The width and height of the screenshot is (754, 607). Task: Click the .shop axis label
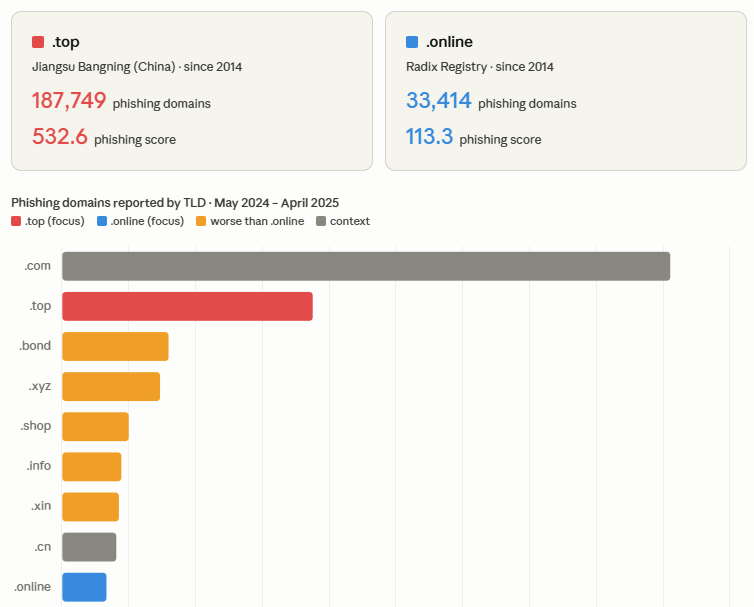(36, 427)
